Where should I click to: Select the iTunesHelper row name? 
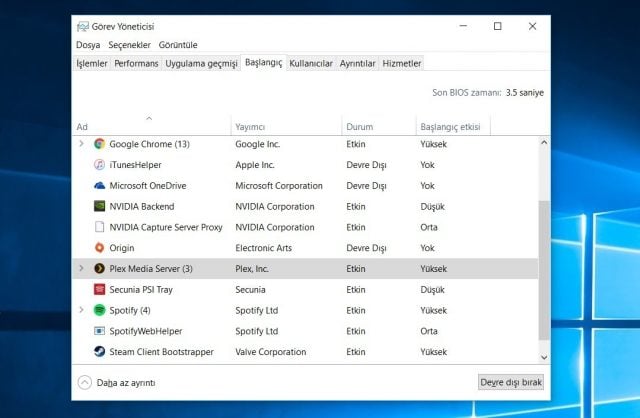click(x=135, y=165)
